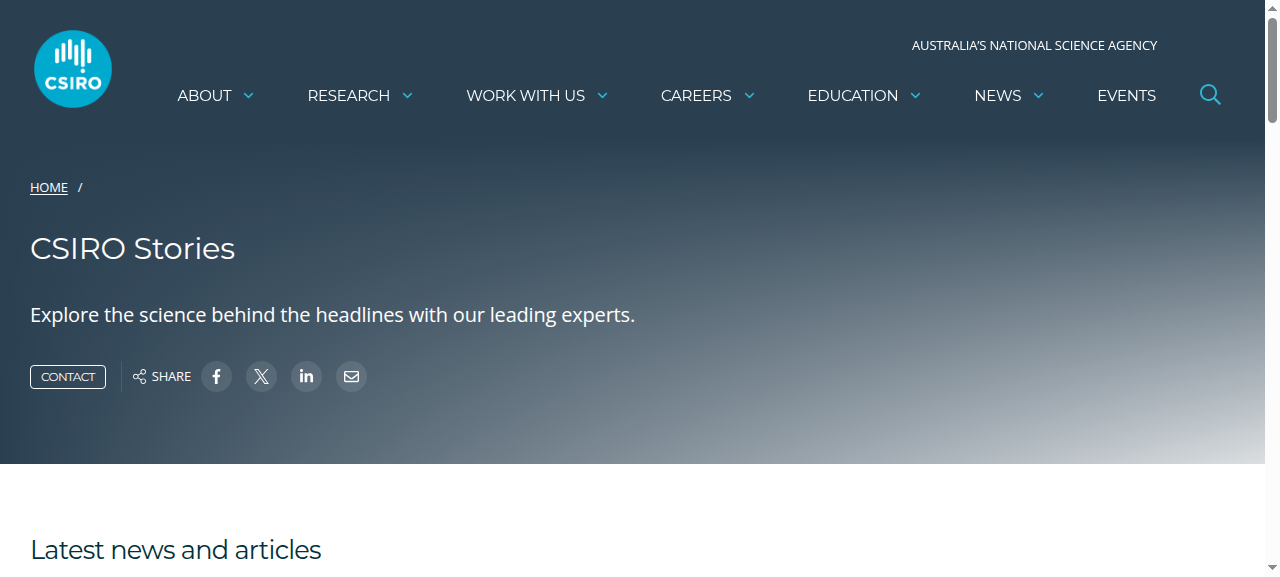Expand the News menu chevron
The height and width of the screenshot is (577, 1280).
click(x=1038, y=96)
